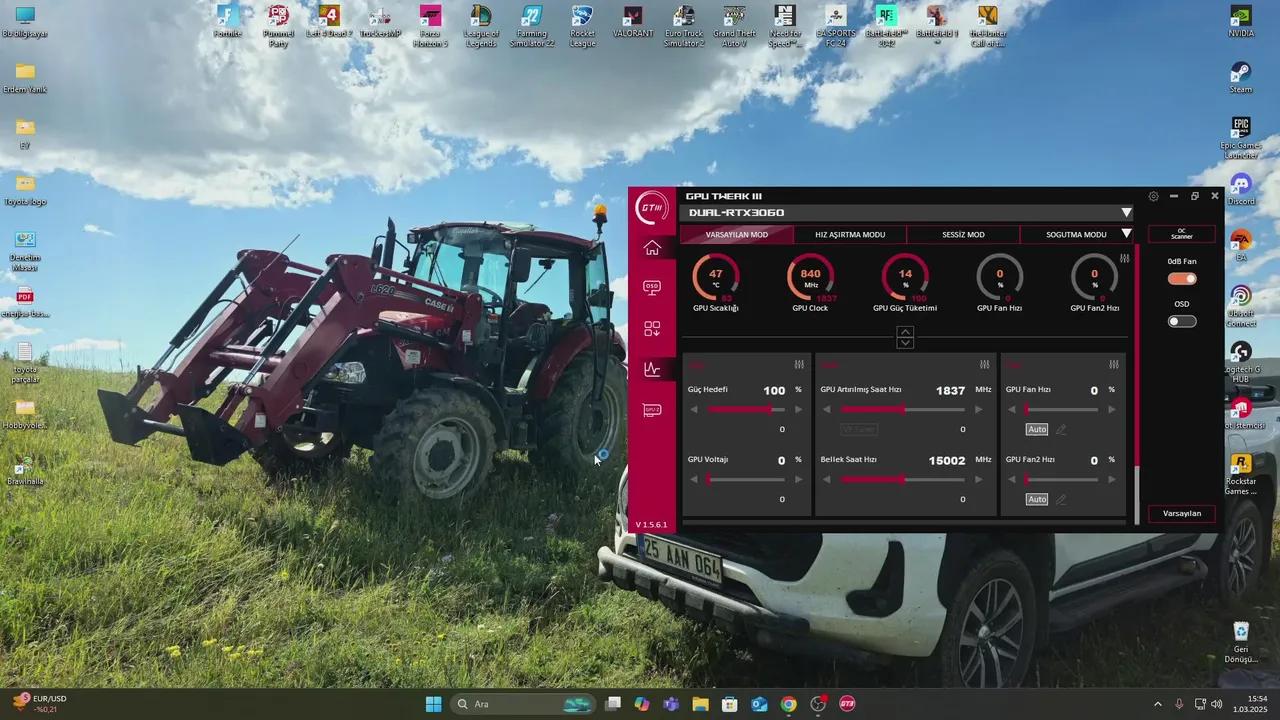
Task: Open the utilities download icon in the sidebar
Action: (652, 329)
